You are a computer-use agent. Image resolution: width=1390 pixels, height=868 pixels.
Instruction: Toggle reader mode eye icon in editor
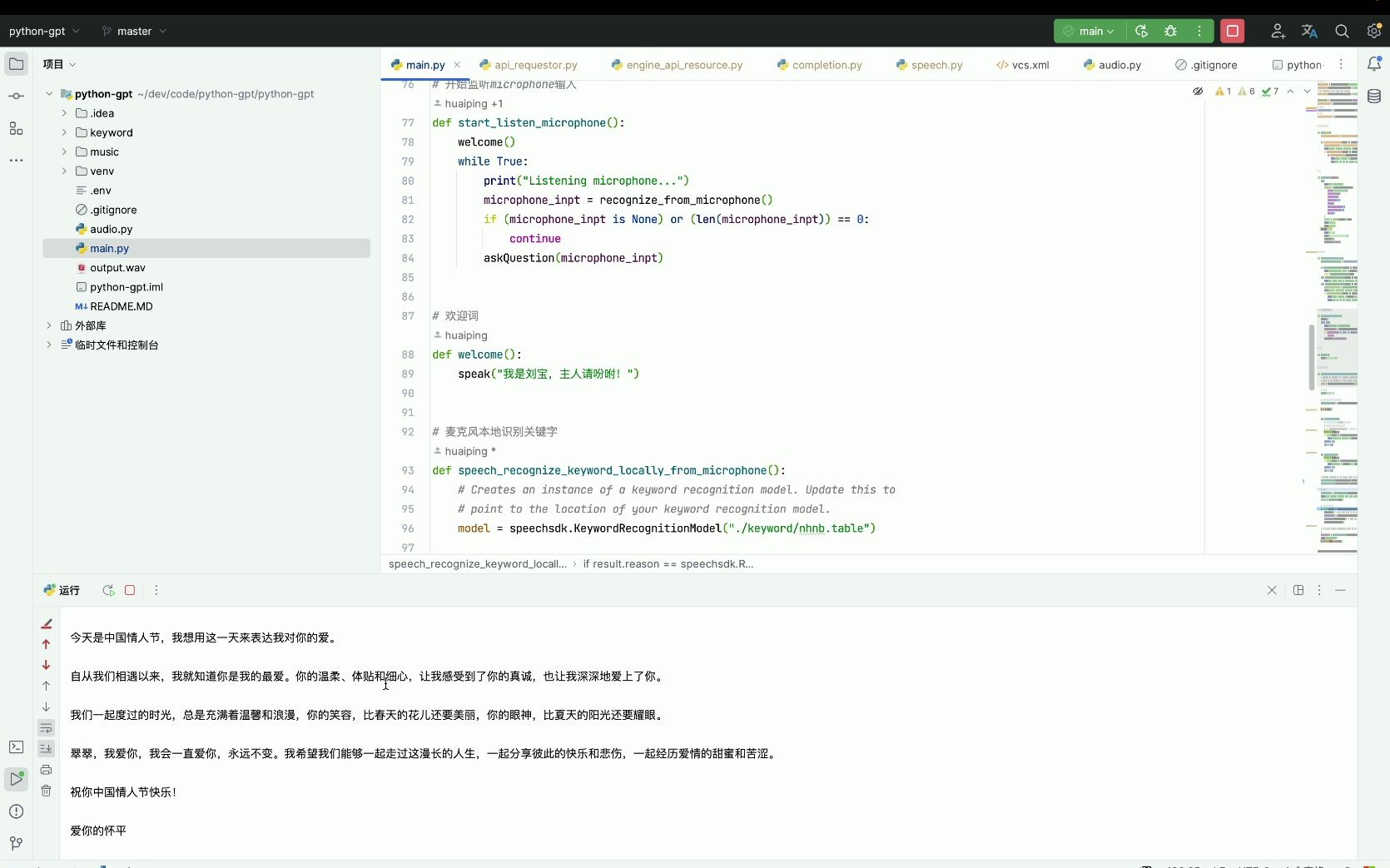point(1198,92)
